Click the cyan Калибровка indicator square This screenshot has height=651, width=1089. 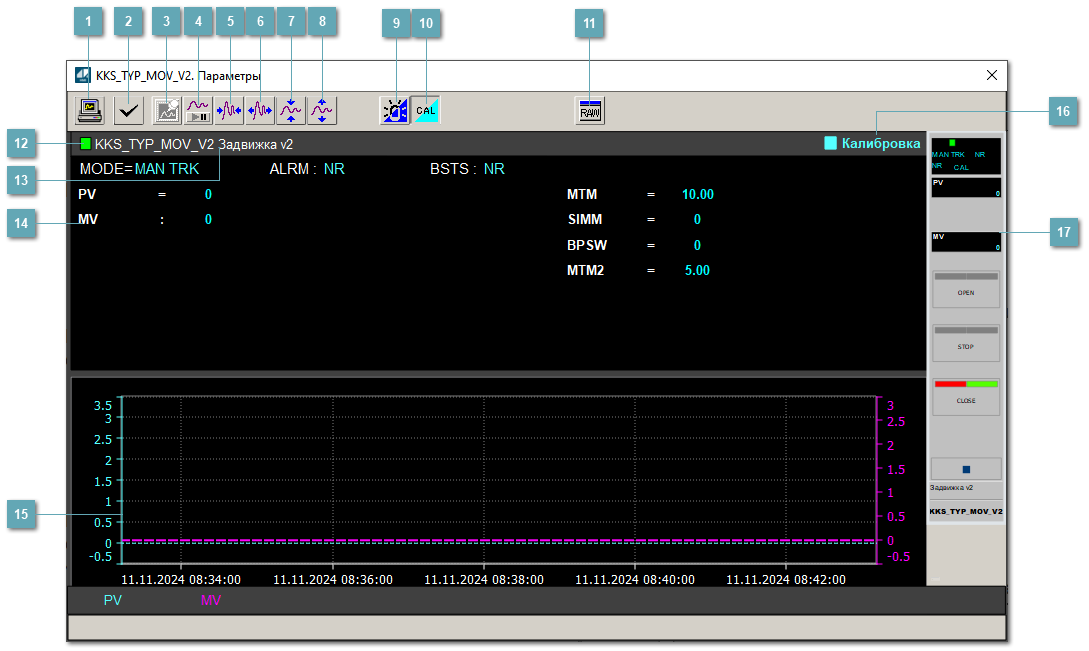830,144
